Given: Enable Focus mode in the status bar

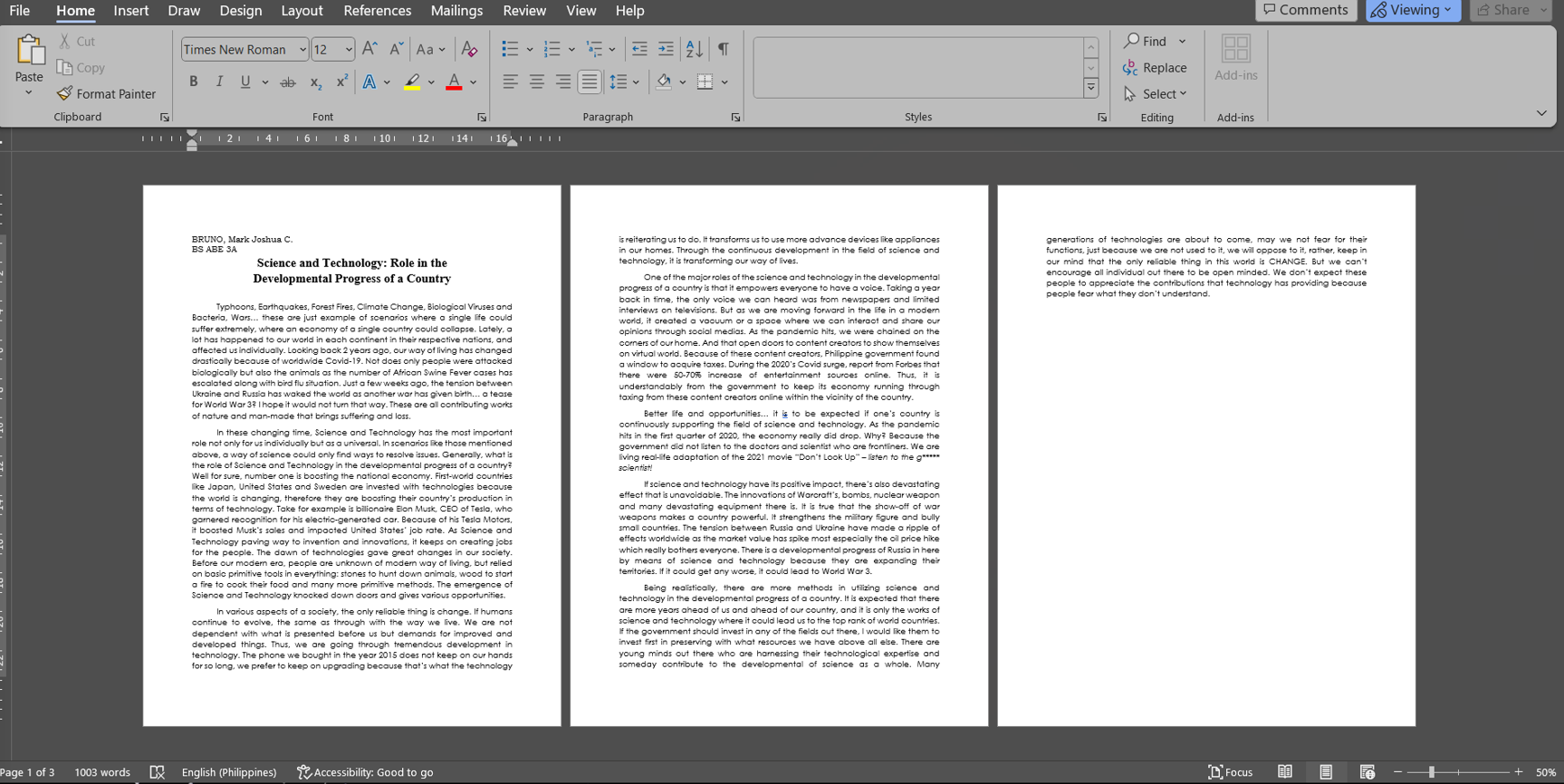Looking at the screenshot, I should [x=1231, y=772].
